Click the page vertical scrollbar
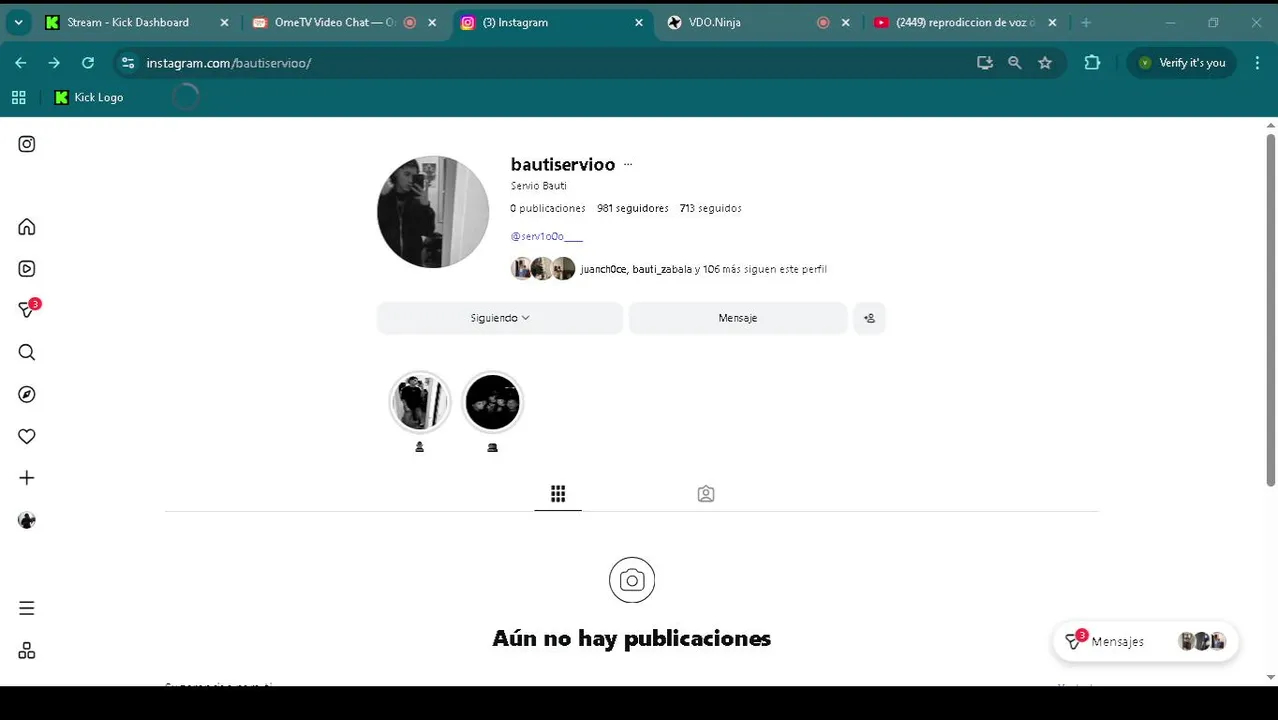 (1271, 310)
